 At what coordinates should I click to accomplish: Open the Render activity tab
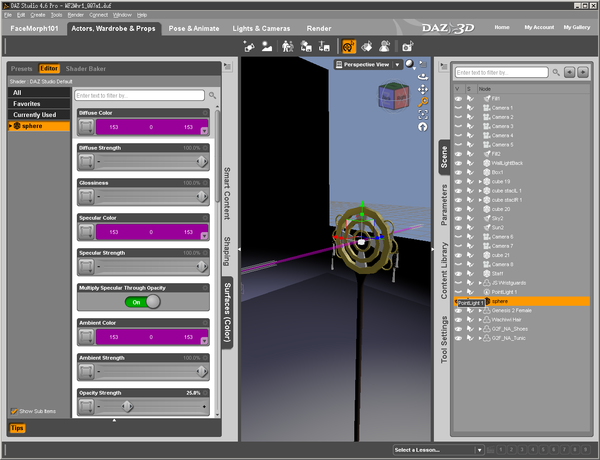pos(319,28)
